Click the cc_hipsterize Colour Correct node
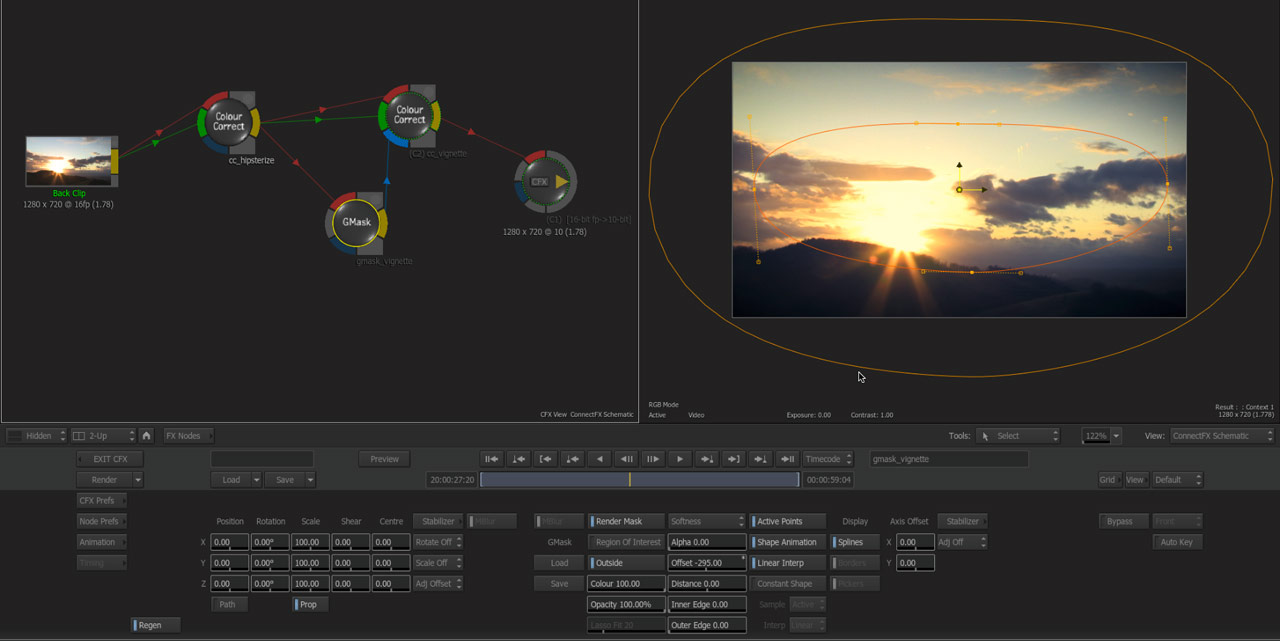1280x641 pixels. coord(229,122)
